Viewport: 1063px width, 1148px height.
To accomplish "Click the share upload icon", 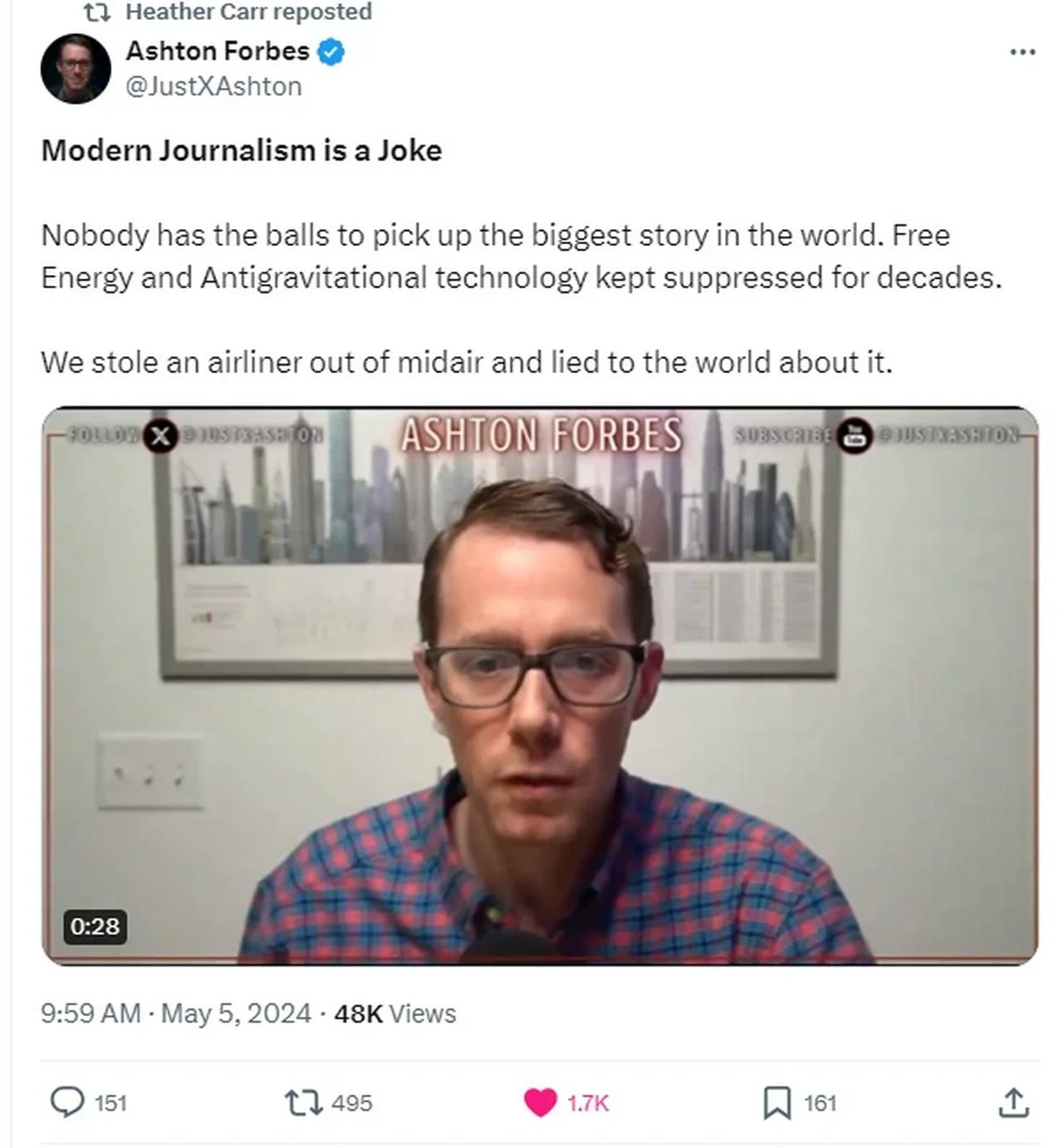I will coord(1013,1102).
